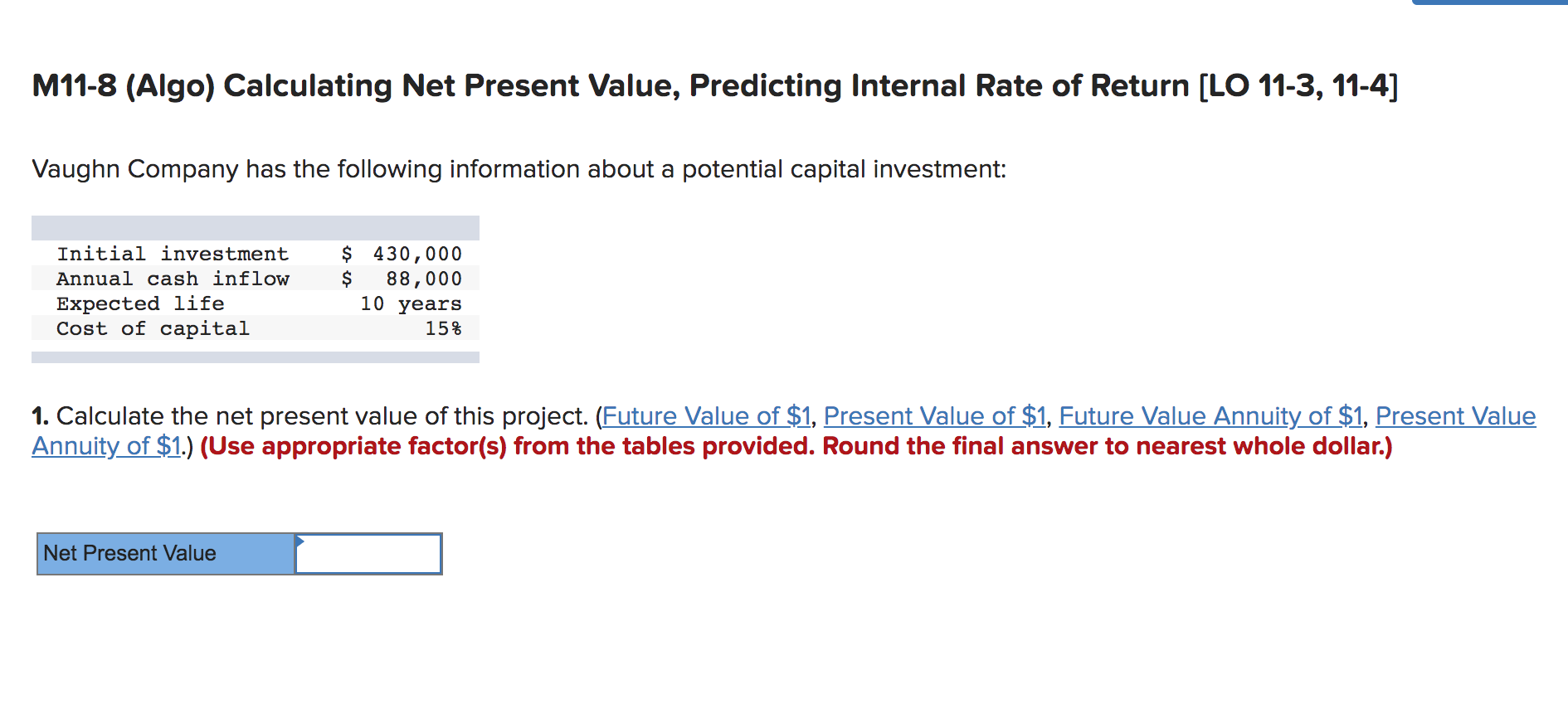Click the $88,000 annual cash inflow value

point(423,279)
